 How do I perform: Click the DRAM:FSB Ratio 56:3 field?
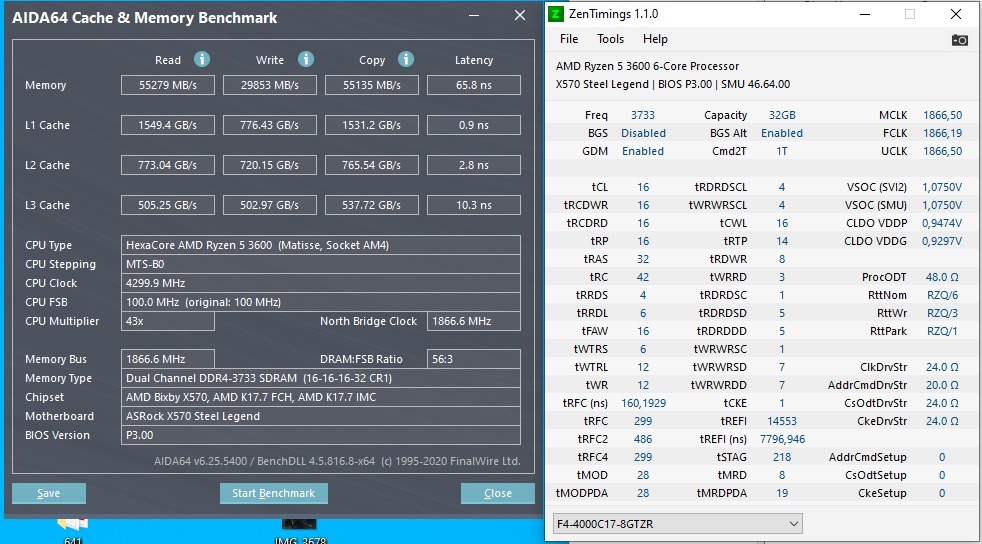[474, 359]
